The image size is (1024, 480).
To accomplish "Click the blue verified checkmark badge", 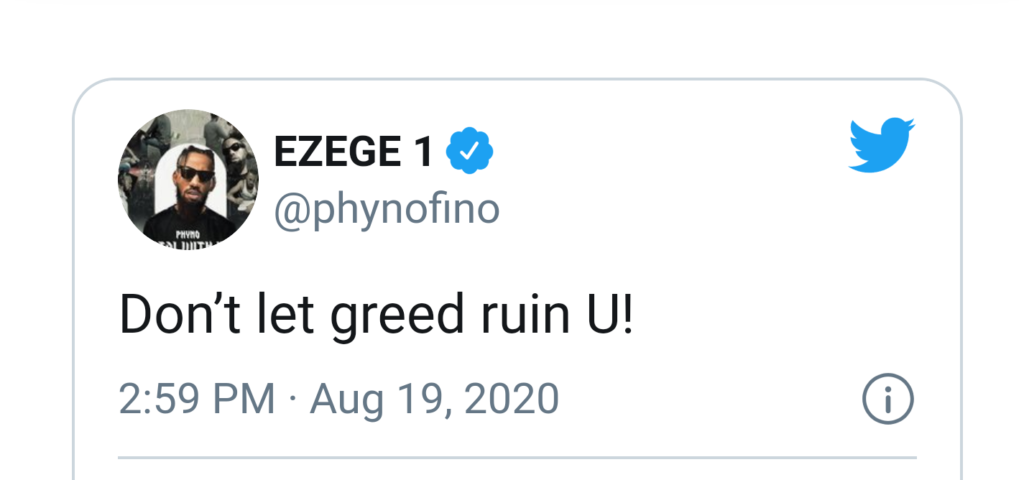I will click(x=468, y=152).
